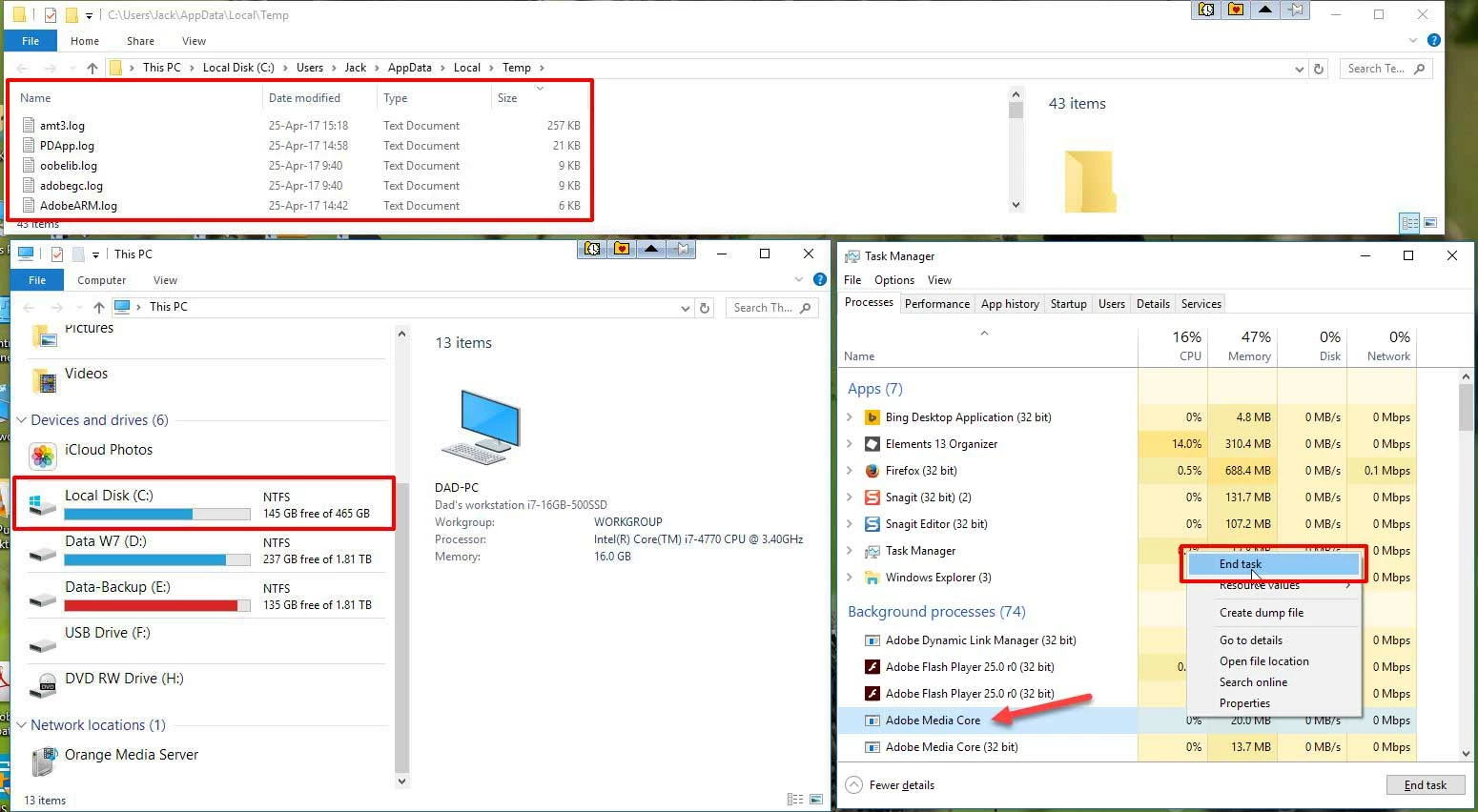
Task: Switch Temp window to large icons view
Action: click(x=1430, y=223)
